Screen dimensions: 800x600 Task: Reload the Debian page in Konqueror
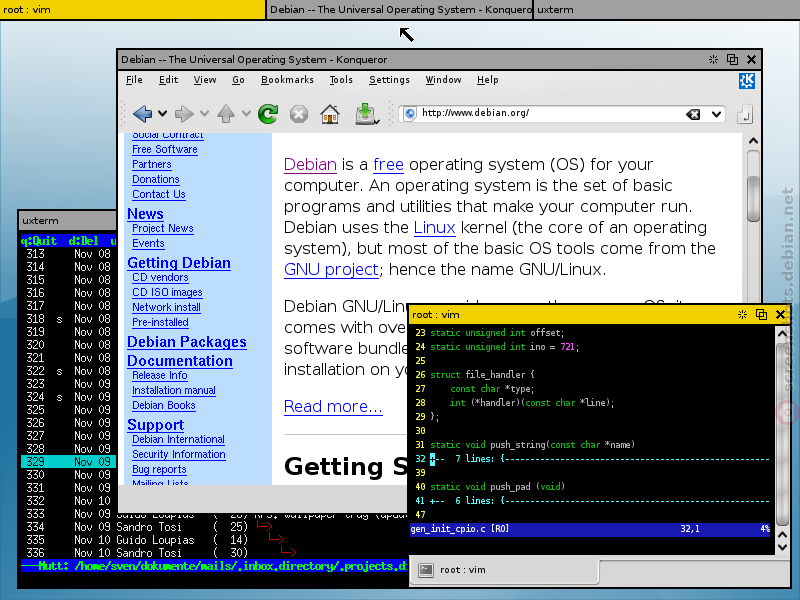(x=268, y=113)
